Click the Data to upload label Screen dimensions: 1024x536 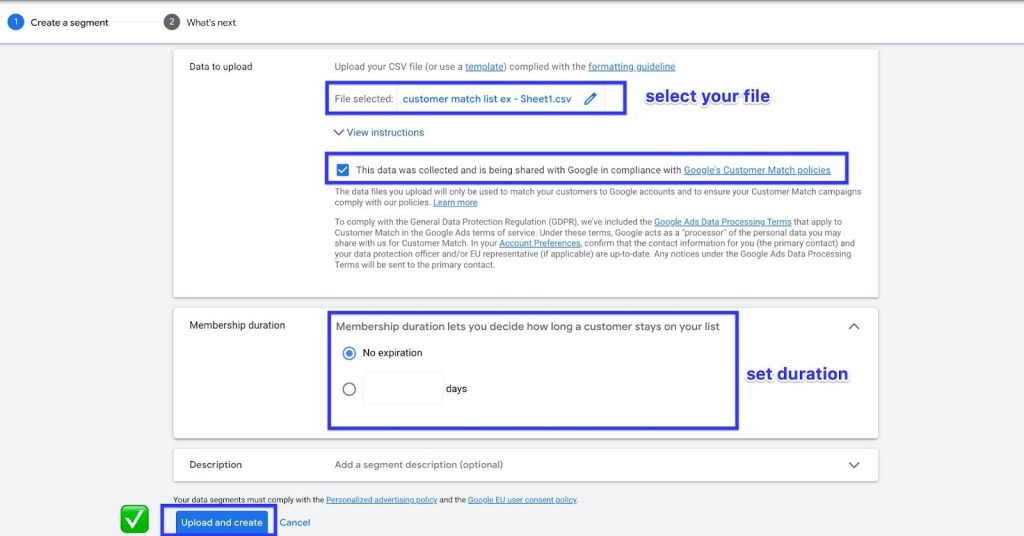(x=221, y=67)
